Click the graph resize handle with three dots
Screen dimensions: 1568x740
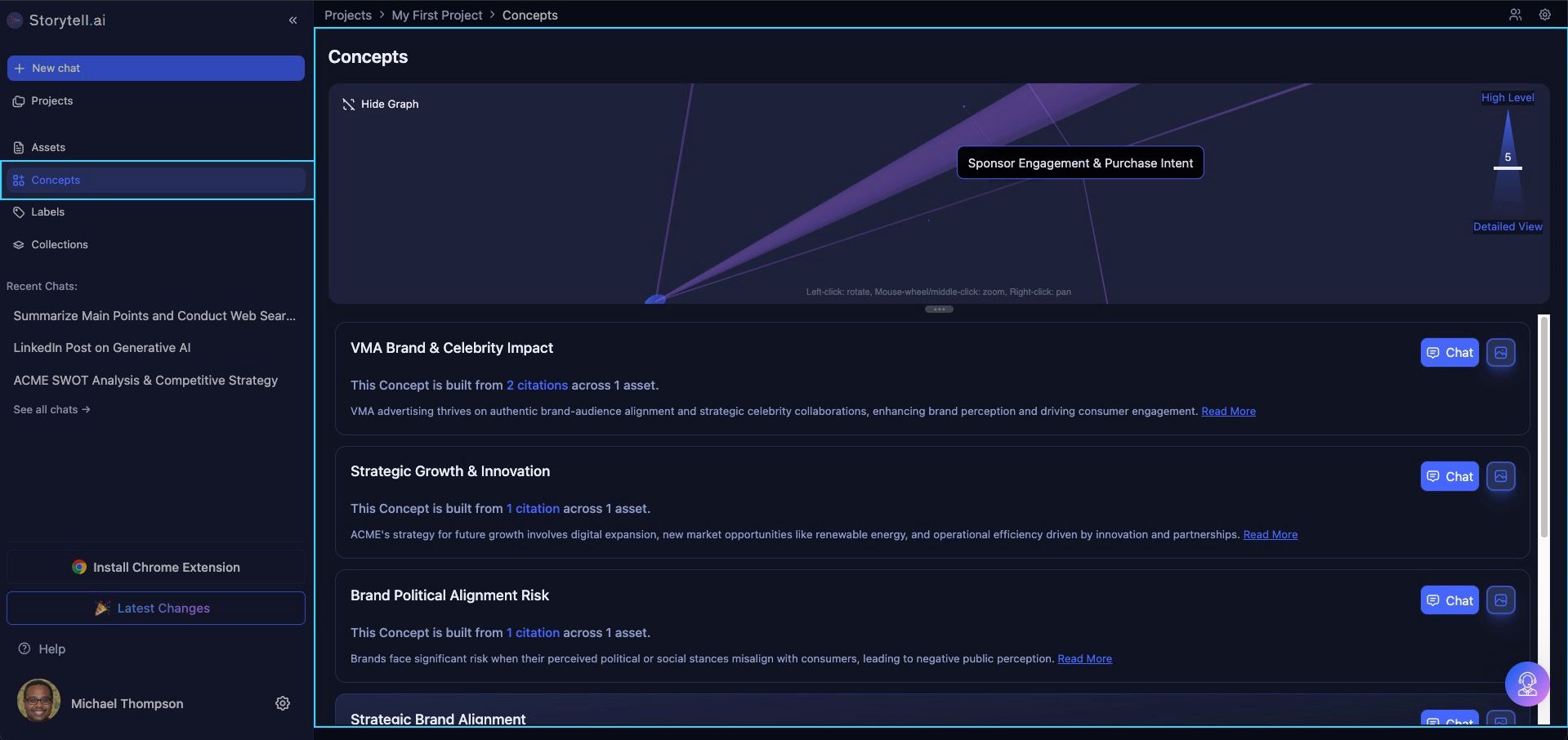click(x=939, y=310)
